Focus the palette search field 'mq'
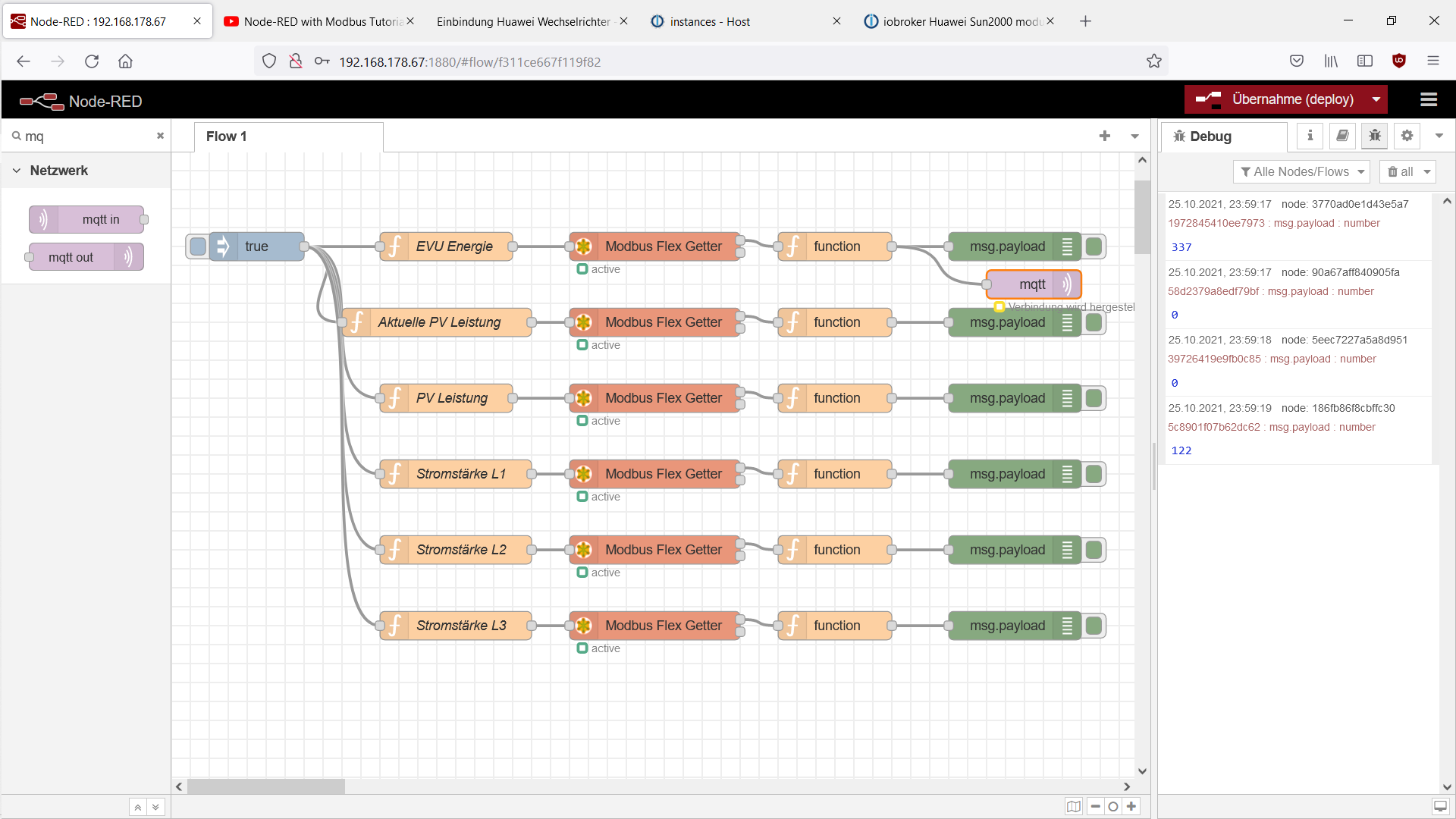 click(87, 136)
